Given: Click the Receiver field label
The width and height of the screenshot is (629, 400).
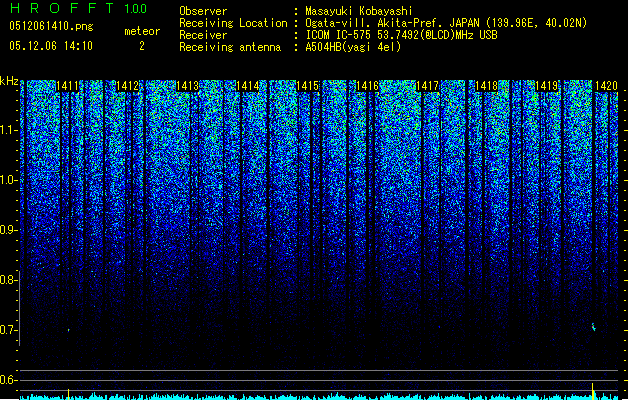Looking at the screenshot, I should pos(203,35).
